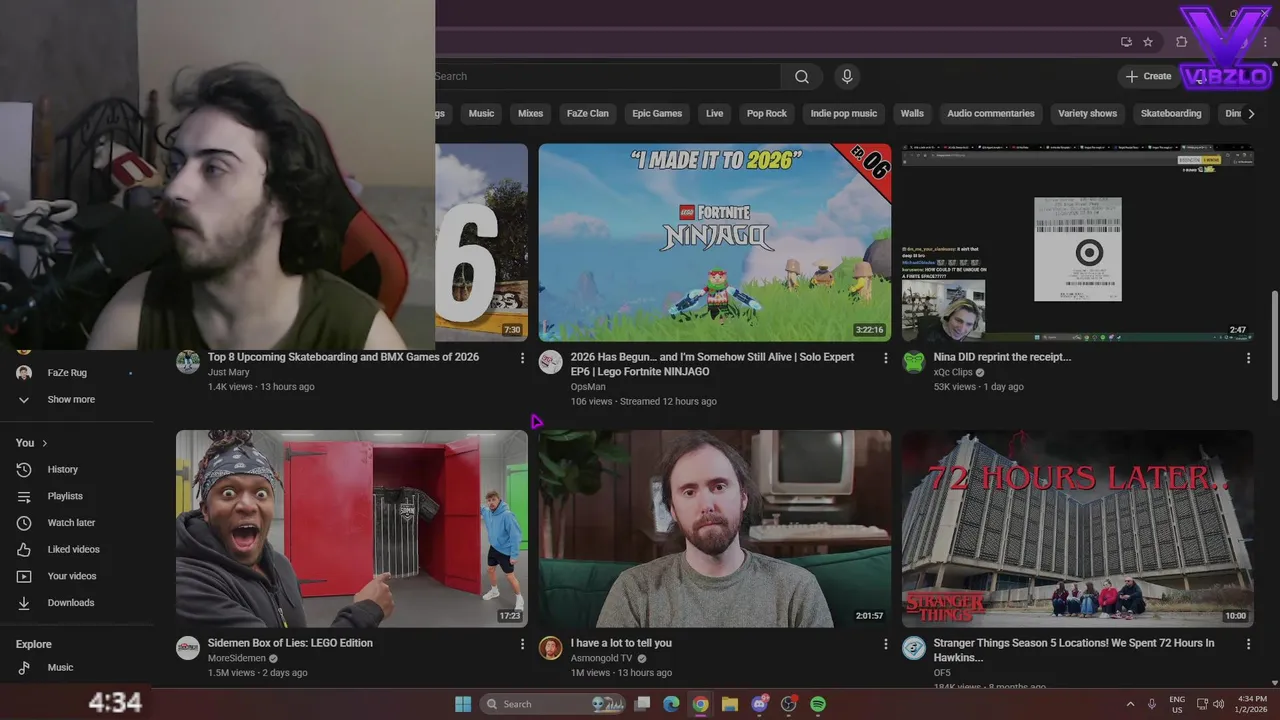
Task: Open options menu for Lego Fortnite video
Action: pyautogui.click(x=885, y=358)
